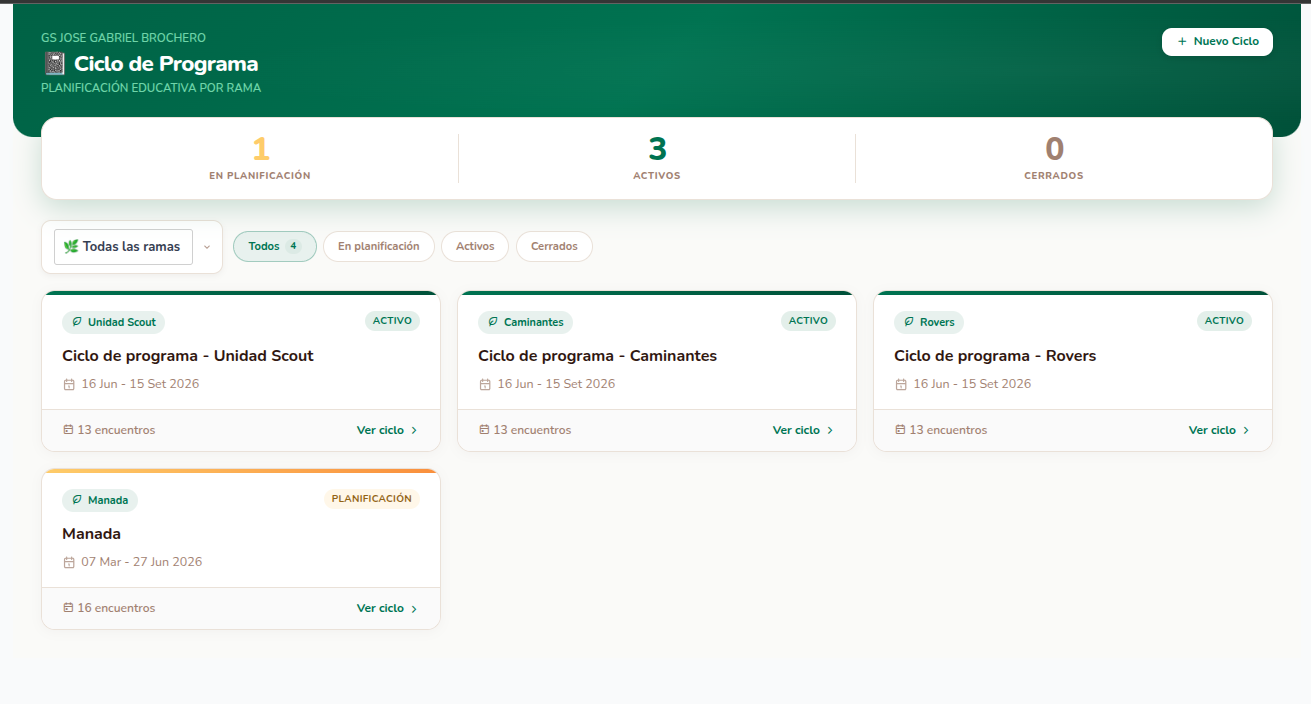Click encuentros icon in Caminantes card footer
This screenshot has width=1311, height=704.
[484, 430]
